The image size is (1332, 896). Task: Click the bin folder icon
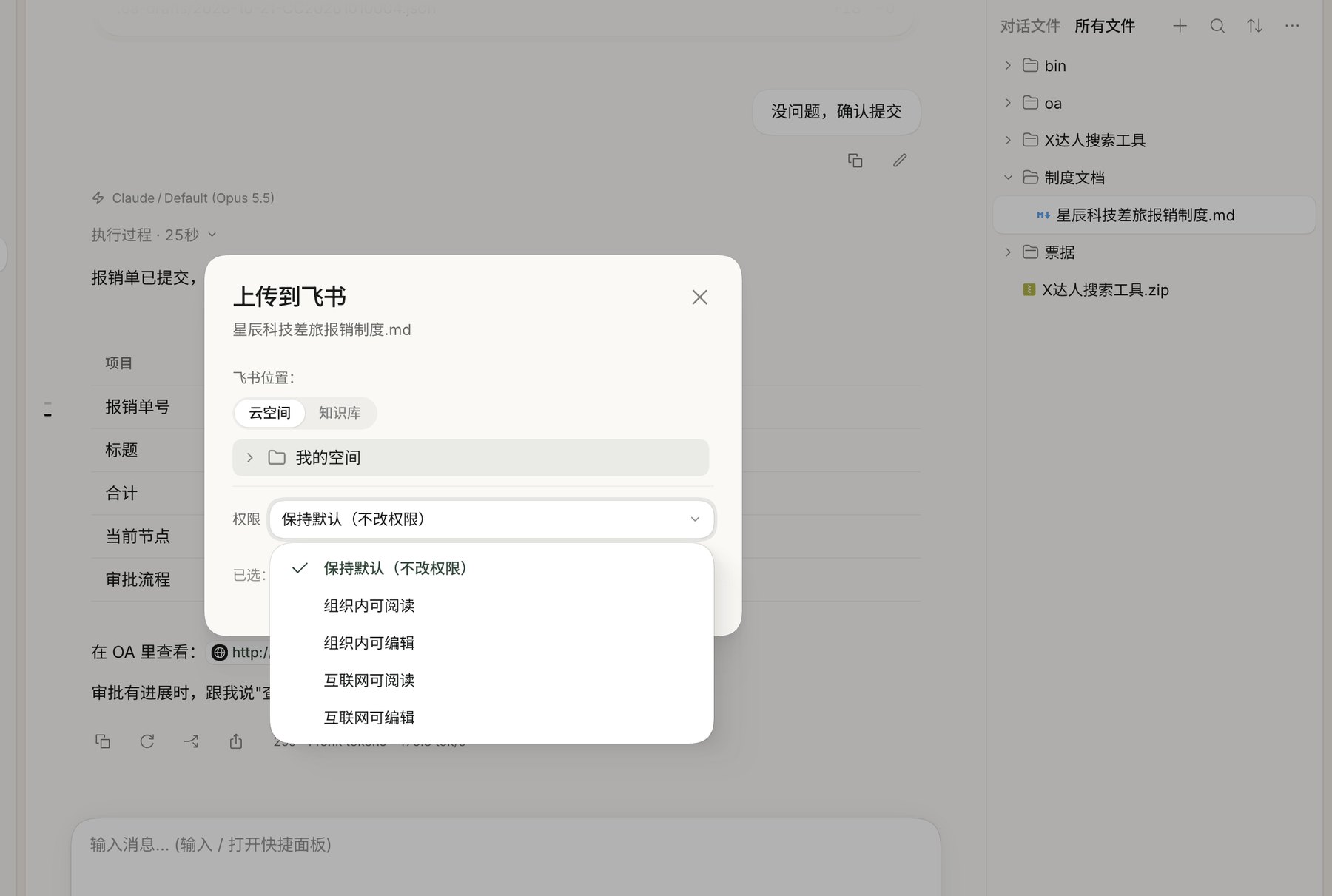pyautogui.click(x=1030, y=65)
